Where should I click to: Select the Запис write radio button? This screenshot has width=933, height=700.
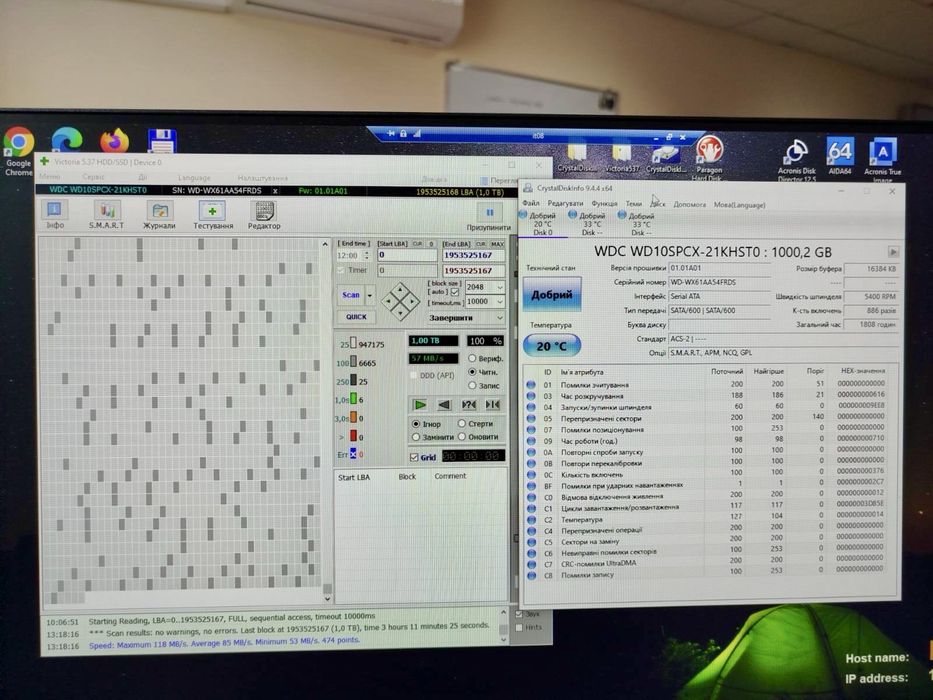tap(484, 386)
